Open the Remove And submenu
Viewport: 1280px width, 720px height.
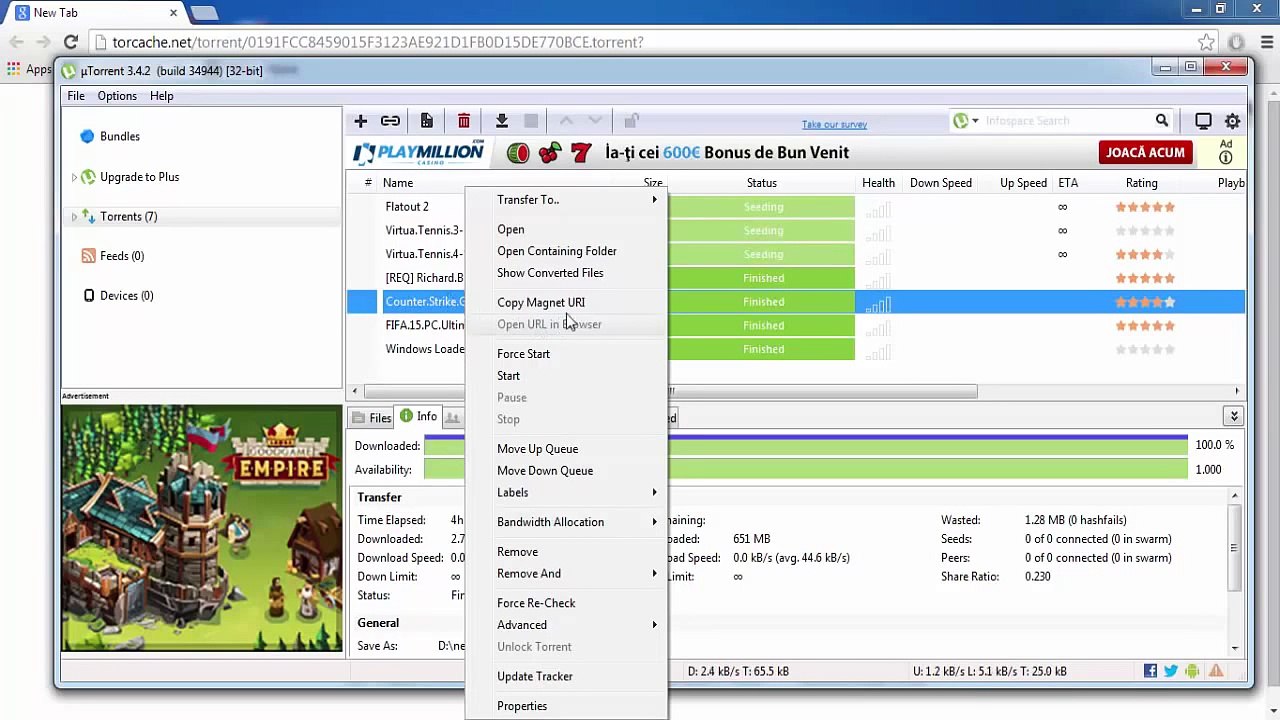566,574
